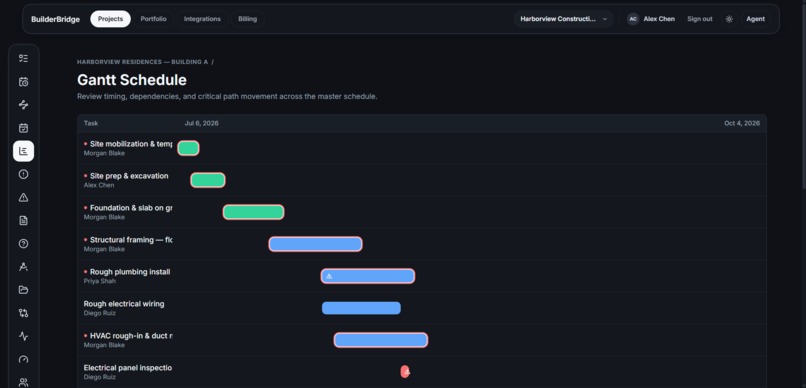The height and width of the screenshot is (388, 806).
Task: Open the folder icon in the sidebar
Action: coord(23,290)
